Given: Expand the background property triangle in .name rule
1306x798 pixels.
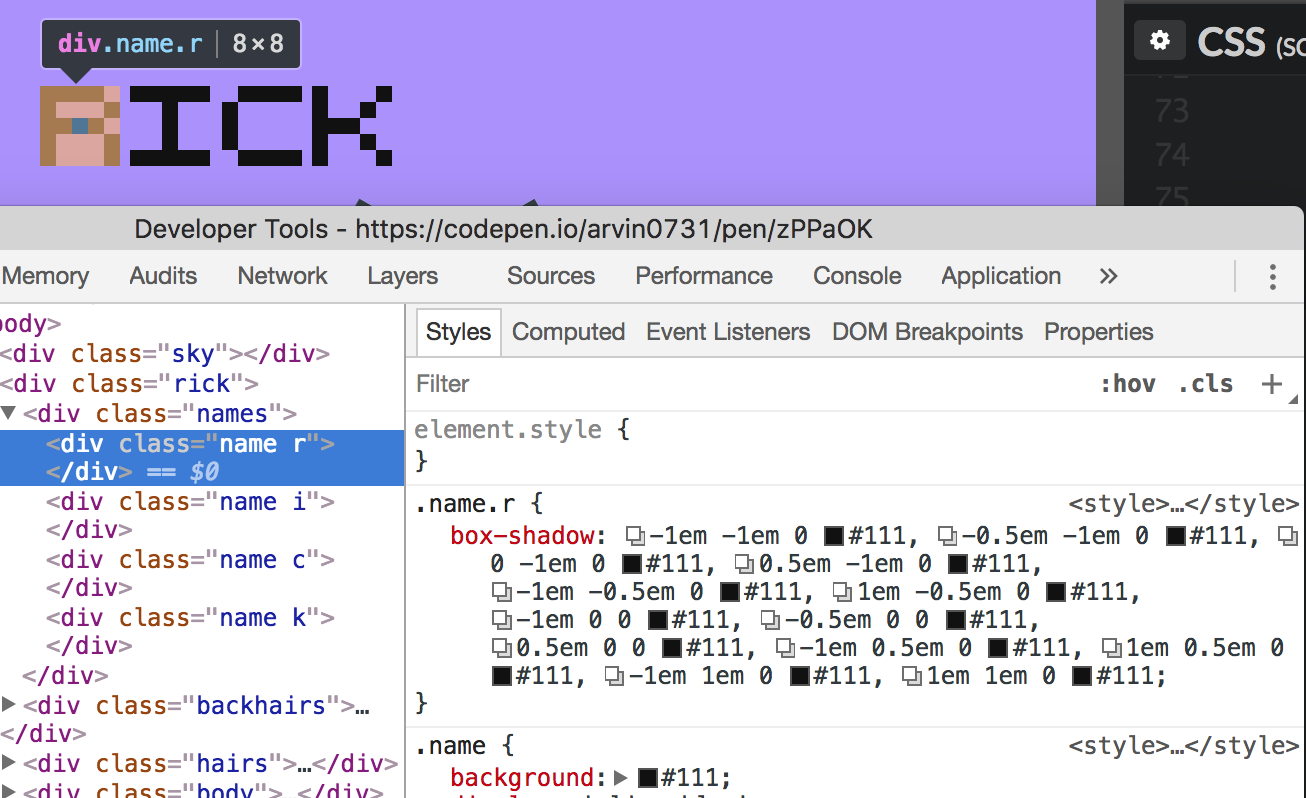Looking at the screenshot, I should [621, 778].
